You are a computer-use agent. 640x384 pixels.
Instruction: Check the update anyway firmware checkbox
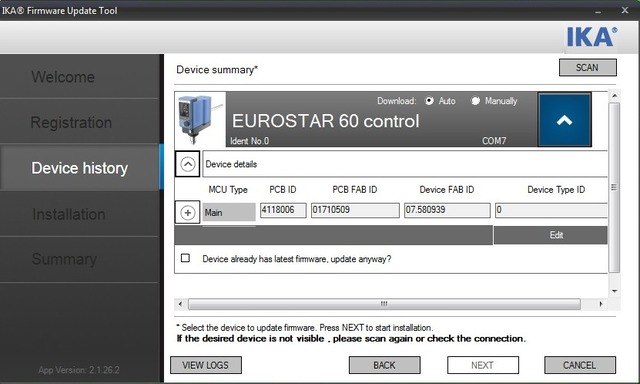185,258
